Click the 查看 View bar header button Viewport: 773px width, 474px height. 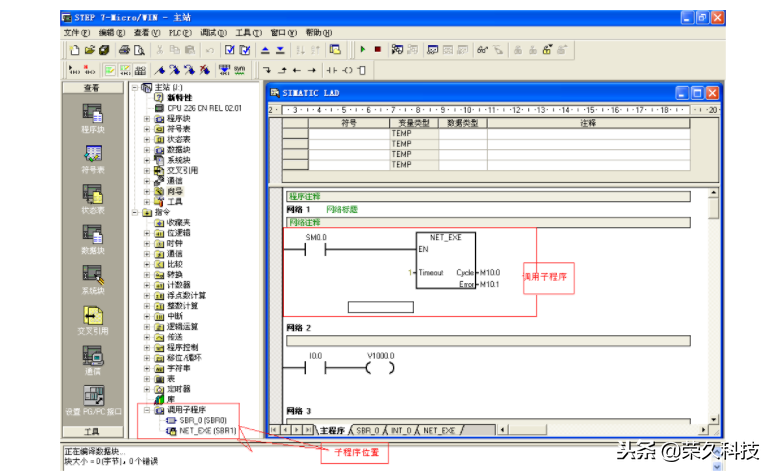pos(93,88)
